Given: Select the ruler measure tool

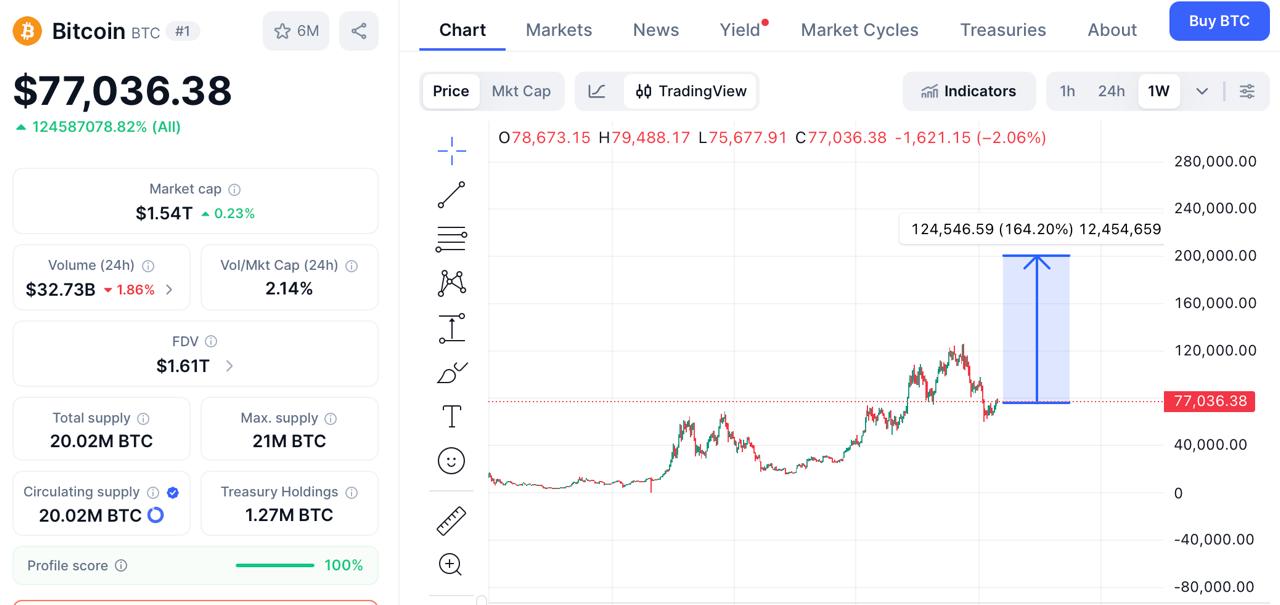Looking at the screenshot, I should point(452,521).
